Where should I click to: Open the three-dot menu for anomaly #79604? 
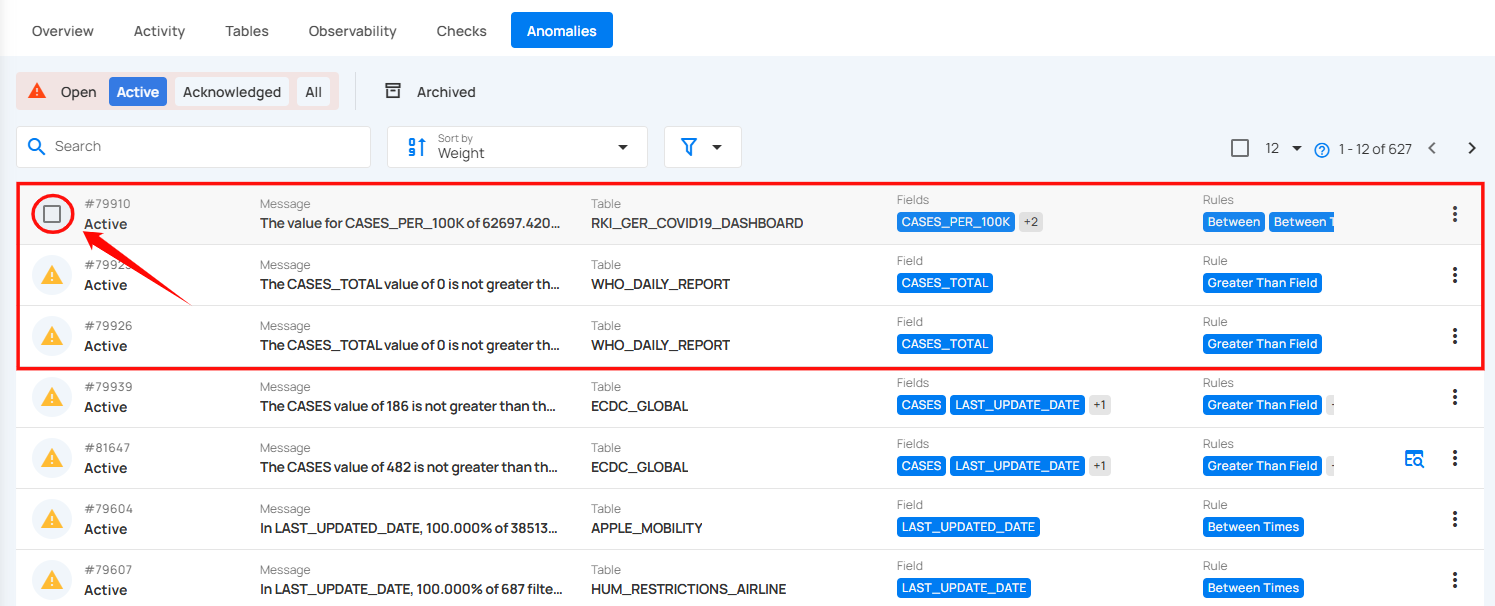pos(1455,519)
